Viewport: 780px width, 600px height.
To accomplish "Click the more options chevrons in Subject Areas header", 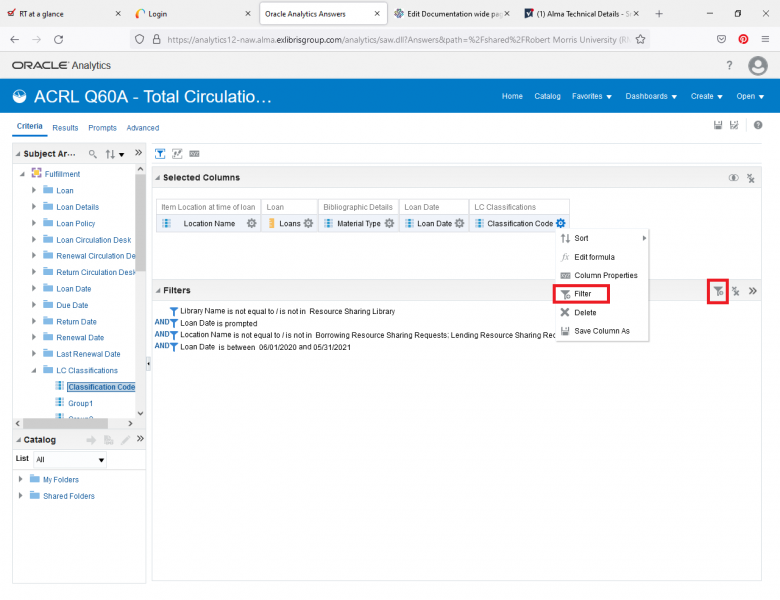I will [138, 153].
